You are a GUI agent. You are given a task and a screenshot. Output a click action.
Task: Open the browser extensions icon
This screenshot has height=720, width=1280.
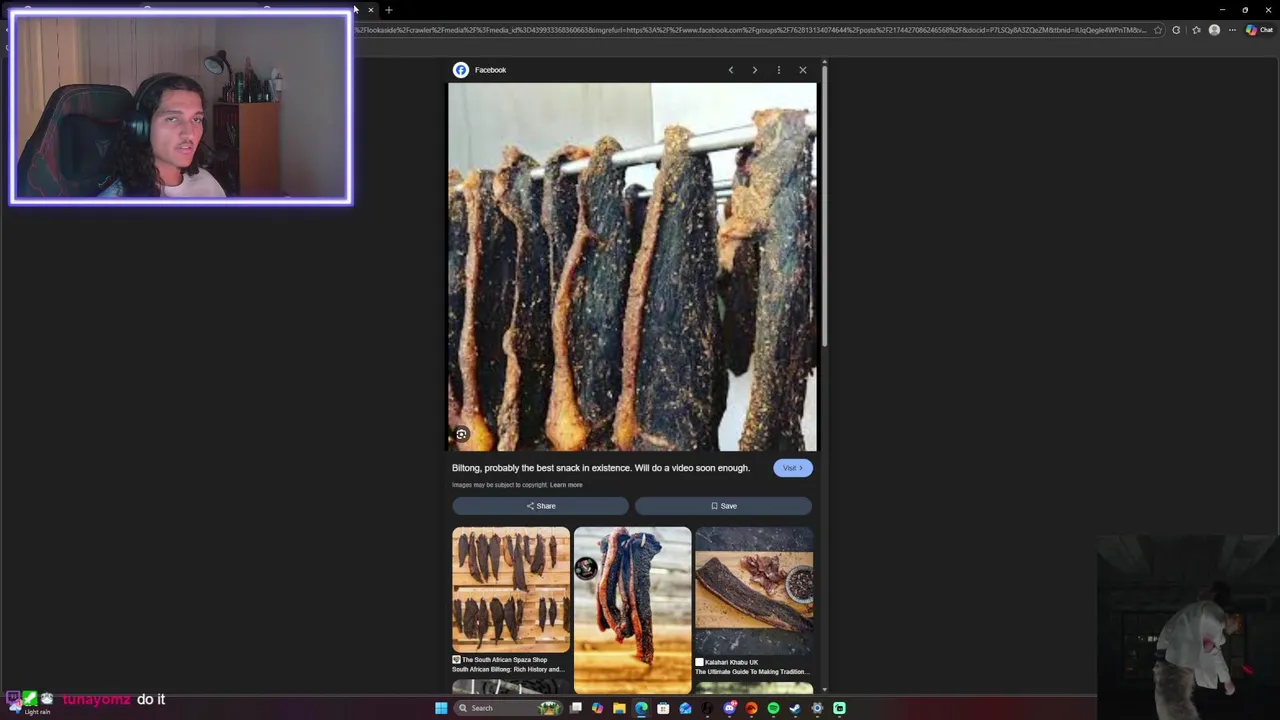pos(1176,30)
